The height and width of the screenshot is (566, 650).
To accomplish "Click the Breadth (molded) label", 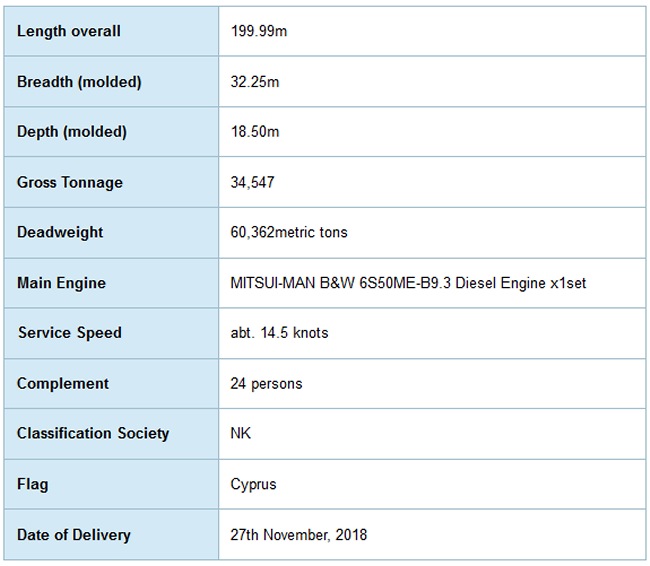I will [79, 82].
